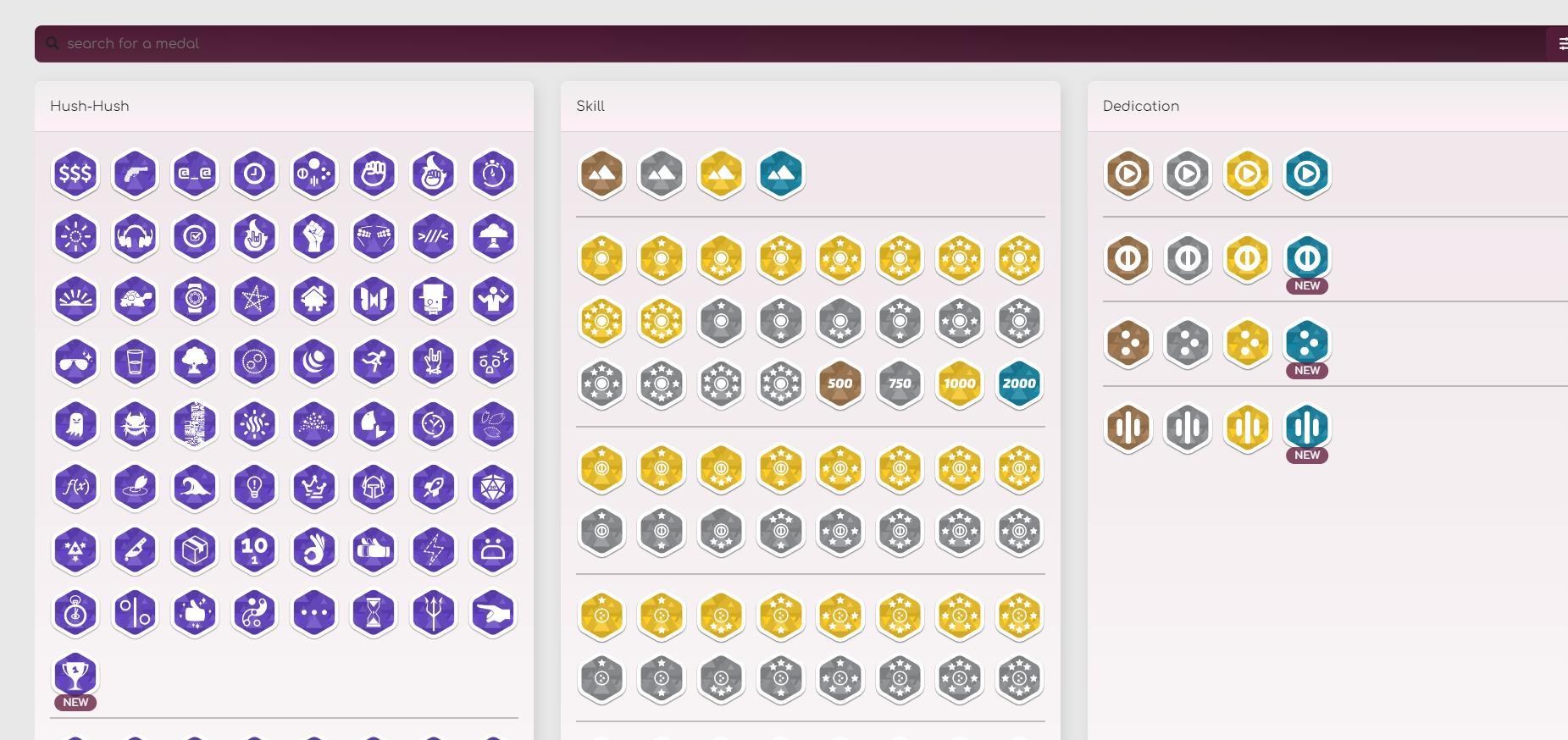The height and width of the screenshot is (740, 1568).
Task: Select the gold 1000 skill medal
Action: tap(959, 384)
